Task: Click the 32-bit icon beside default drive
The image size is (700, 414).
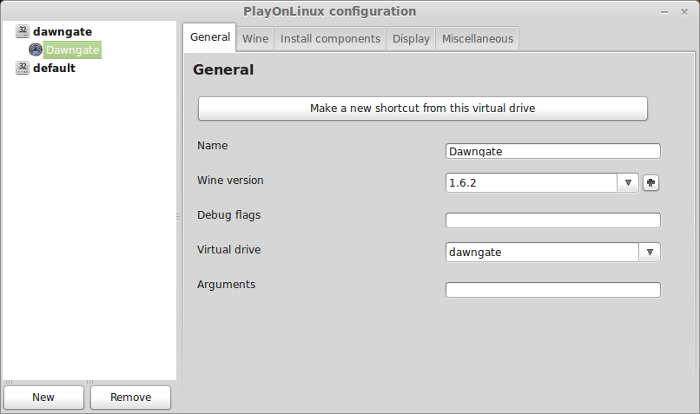Action: (x=22, y=68)
